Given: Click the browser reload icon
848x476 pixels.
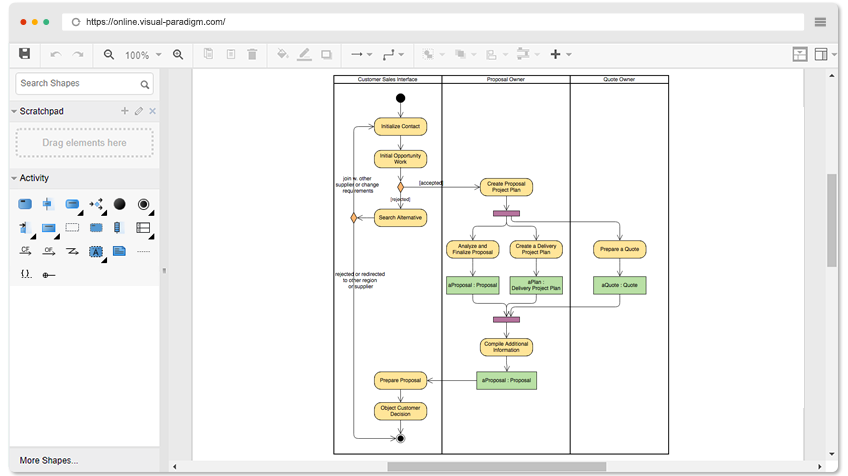Looking at the screenshot, I should coord(76,22).
